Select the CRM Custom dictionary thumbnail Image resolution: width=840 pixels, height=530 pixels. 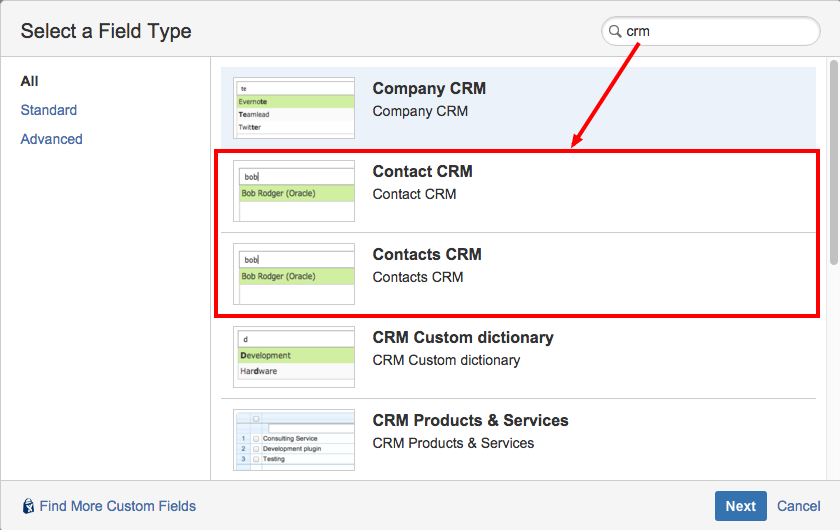294,357
